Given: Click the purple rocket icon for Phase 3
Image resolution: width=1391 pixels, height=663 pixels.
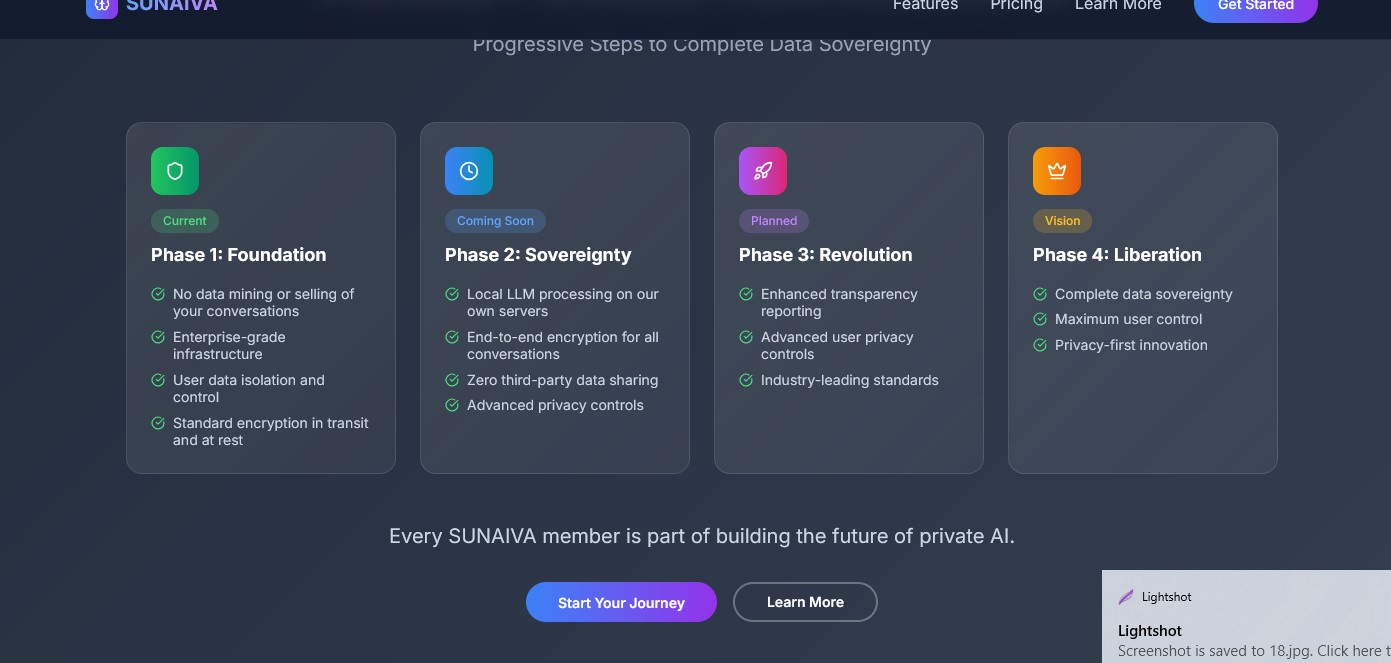Looking at the screenshot, I should [x=763, y=171].
